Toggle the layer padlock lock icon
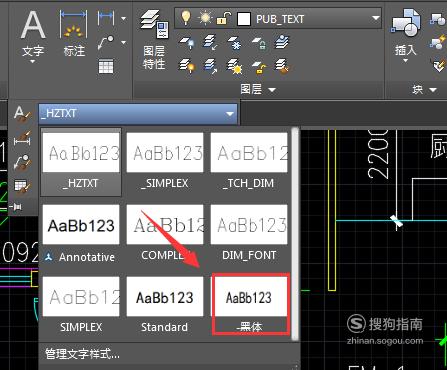The height and width of the screenshot is (370, 447). (224, 18)
